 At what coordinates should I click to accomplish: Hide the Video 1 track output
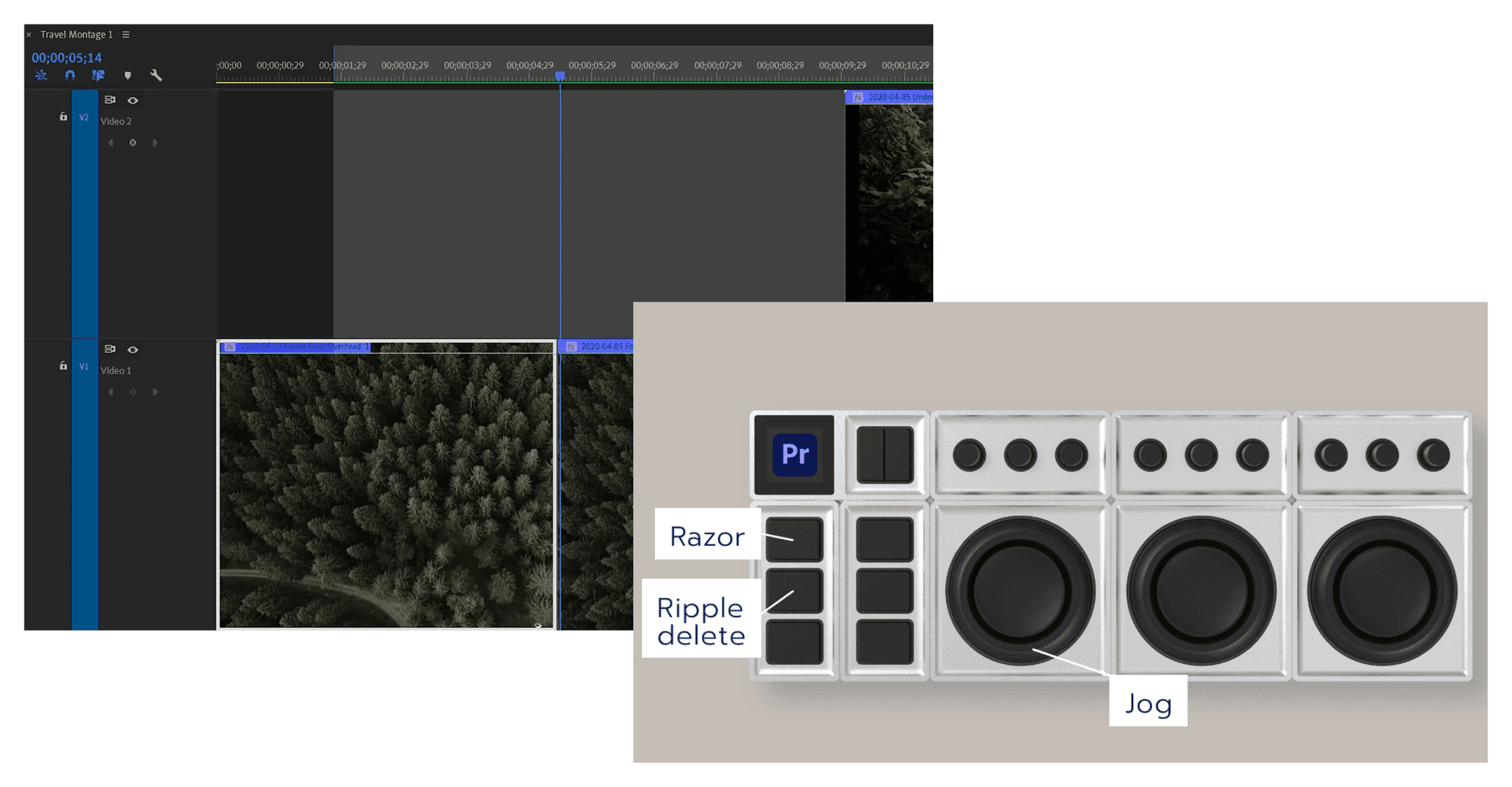coord(132,349)
